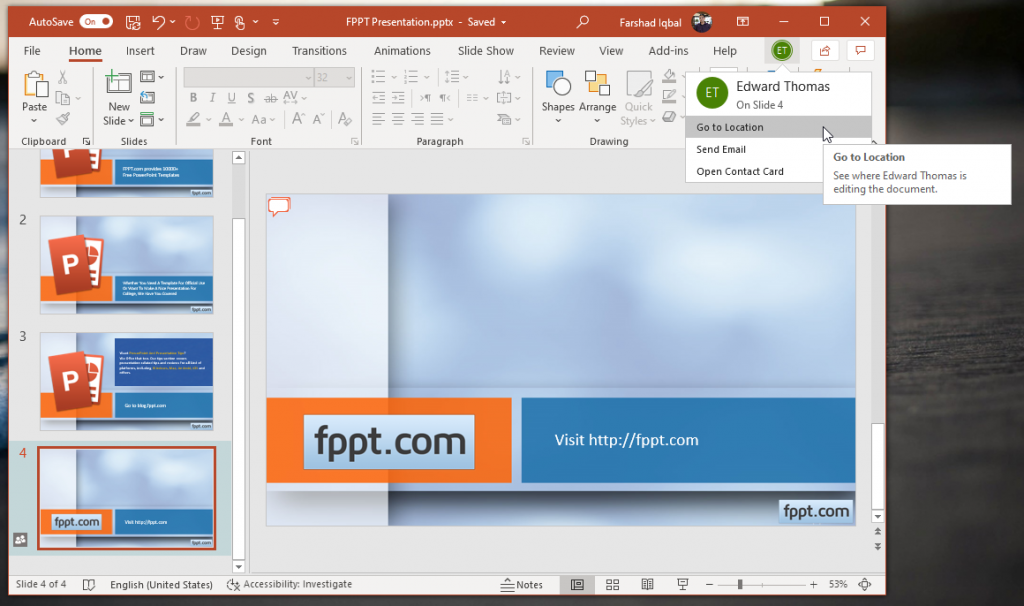Toggle Underline on selected text
Screen dimensions: 1024x606
point(232,97)
